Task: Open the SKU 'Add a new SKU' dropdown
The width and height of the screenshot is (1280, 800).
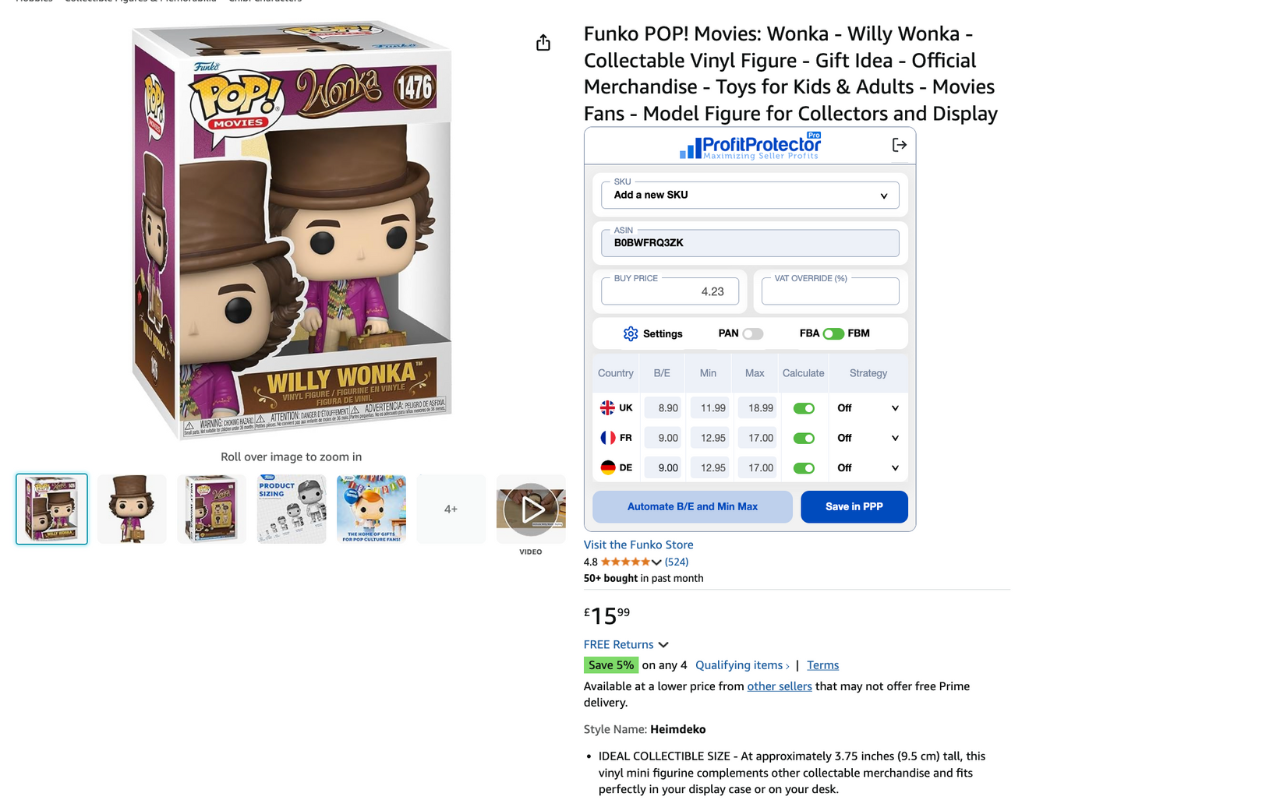Action: 750,195
